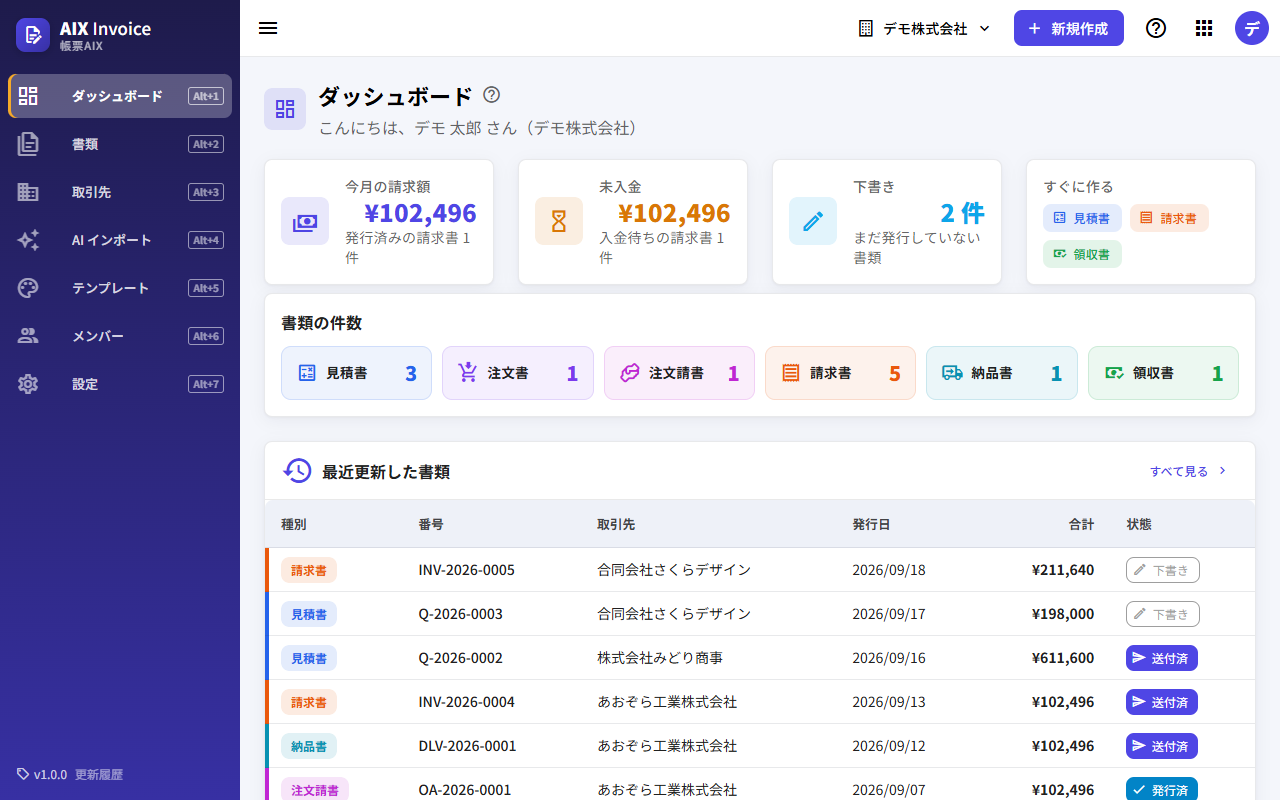Viewport: 1280px width, 800px height.
Task: Open the 今月の請求額 summary card amount
Action: [420, 213]
